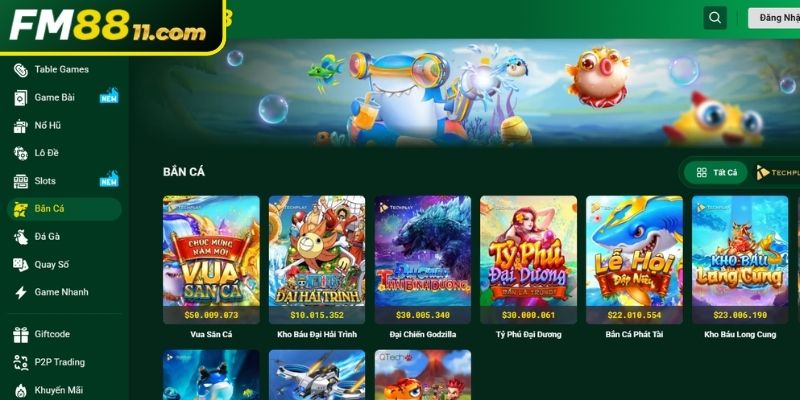Click the Kho Báu Long Cung title link
This screenshot has height=400, width=800.
[x=740, y=335]
